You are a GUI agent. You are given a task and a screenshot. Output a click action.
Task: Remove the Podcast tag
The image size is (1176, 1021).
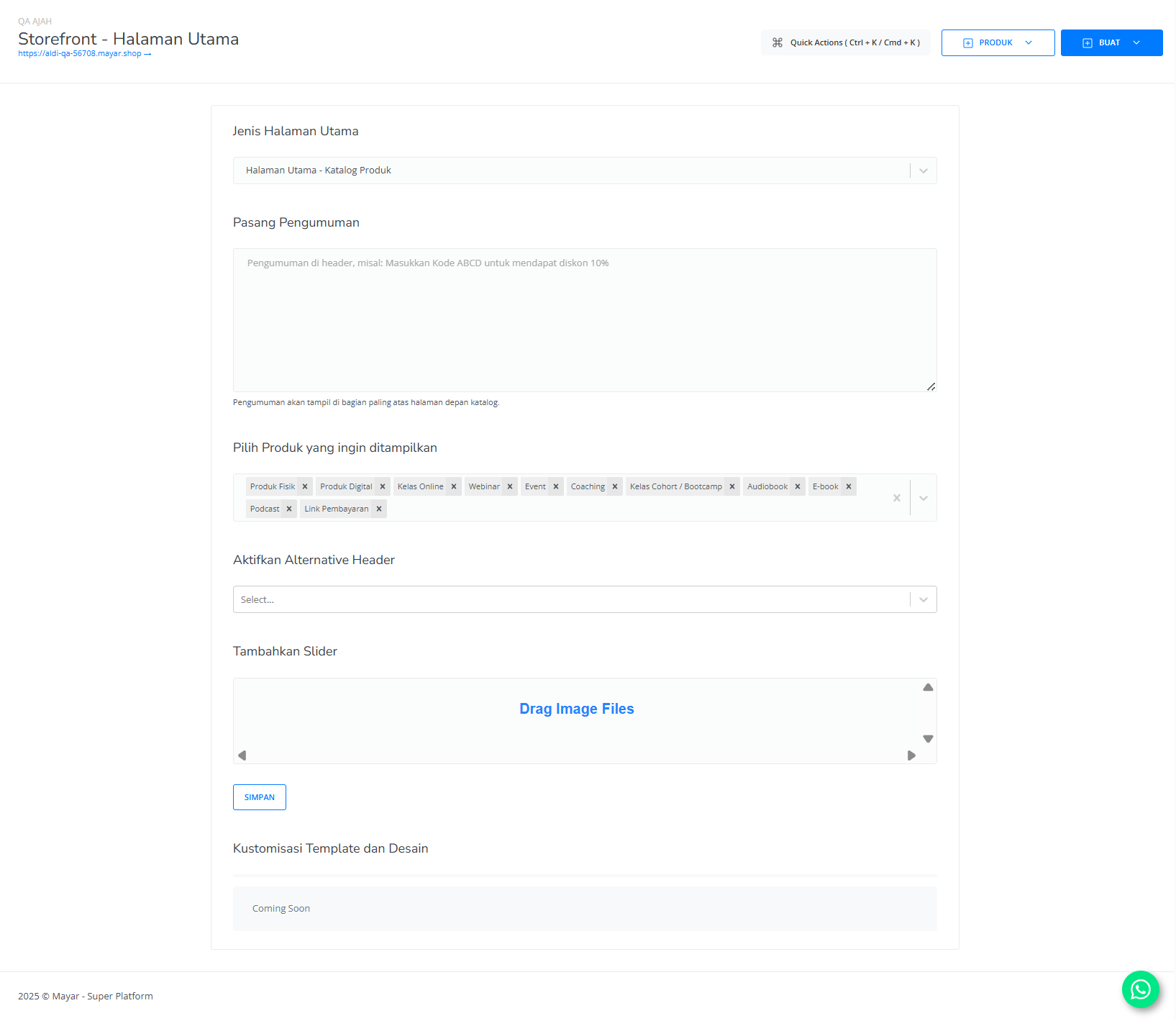pyautogui.click(x=289, y=509)
